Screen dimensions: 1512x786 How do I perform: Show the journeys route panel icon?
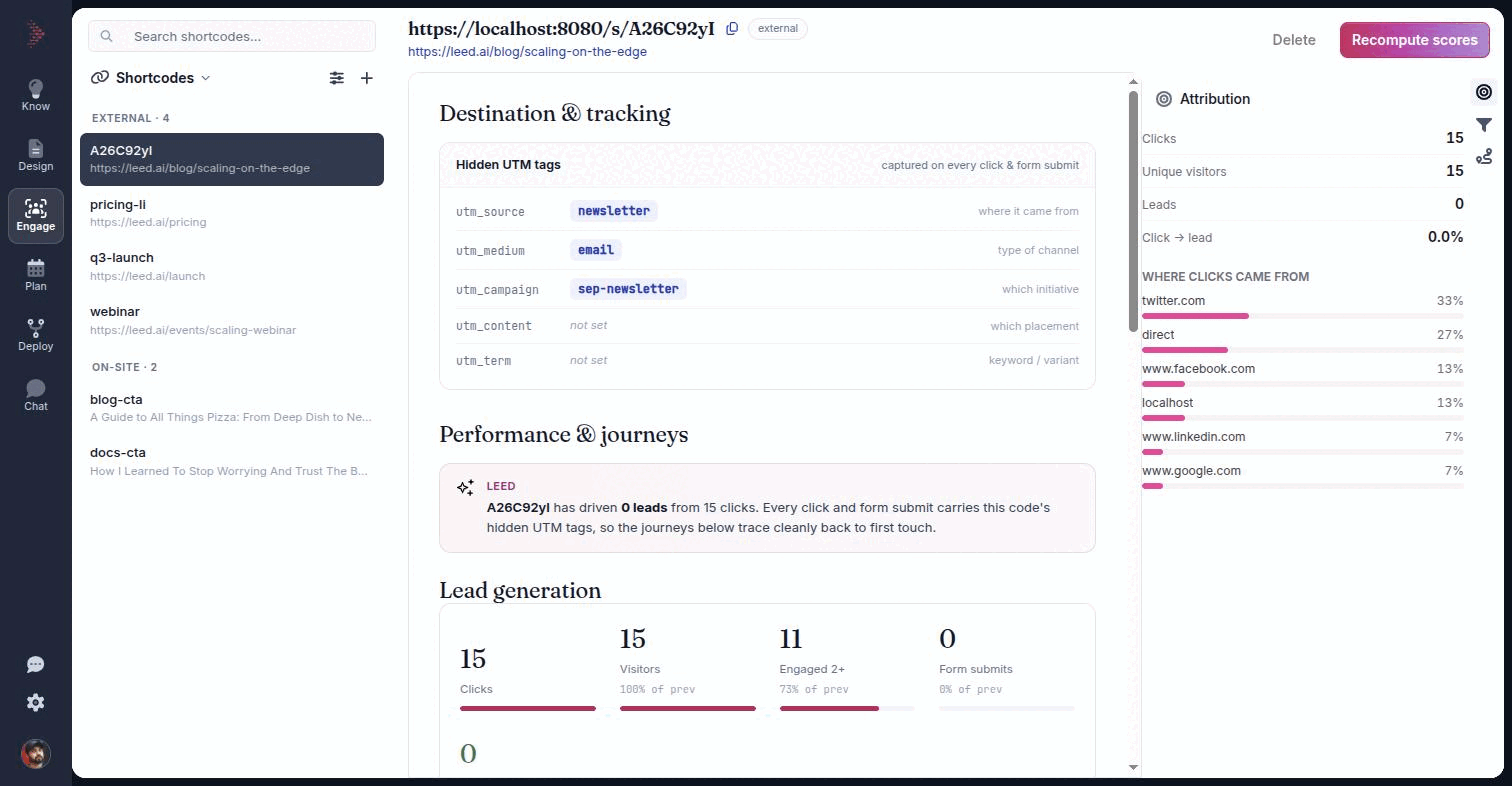click(x=1484, y=156)
